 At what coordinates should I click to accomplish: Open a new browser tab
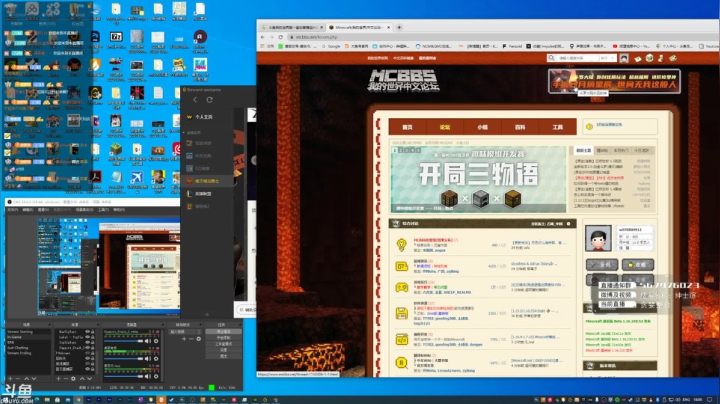[399, 27]
